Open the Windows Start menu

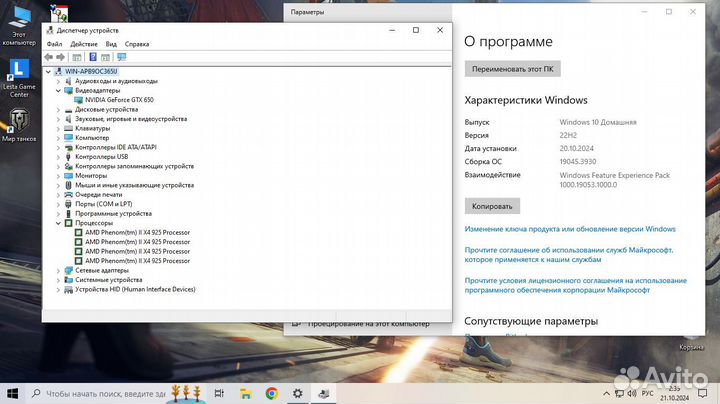click(x=13, y=393)
